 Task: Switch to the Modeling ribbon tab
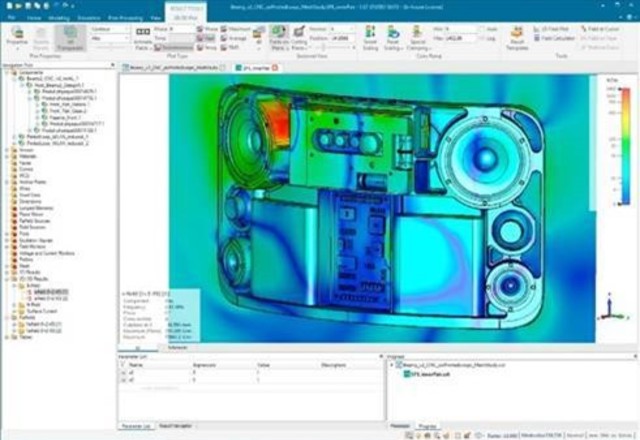tap(59, 18)
